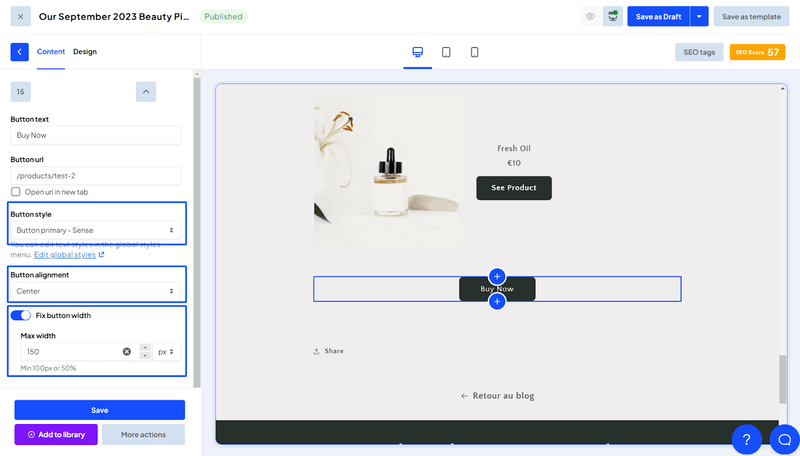Screen dimensions: 800x456
Task: Click Save as template button
Action: (x=751, y=16)
